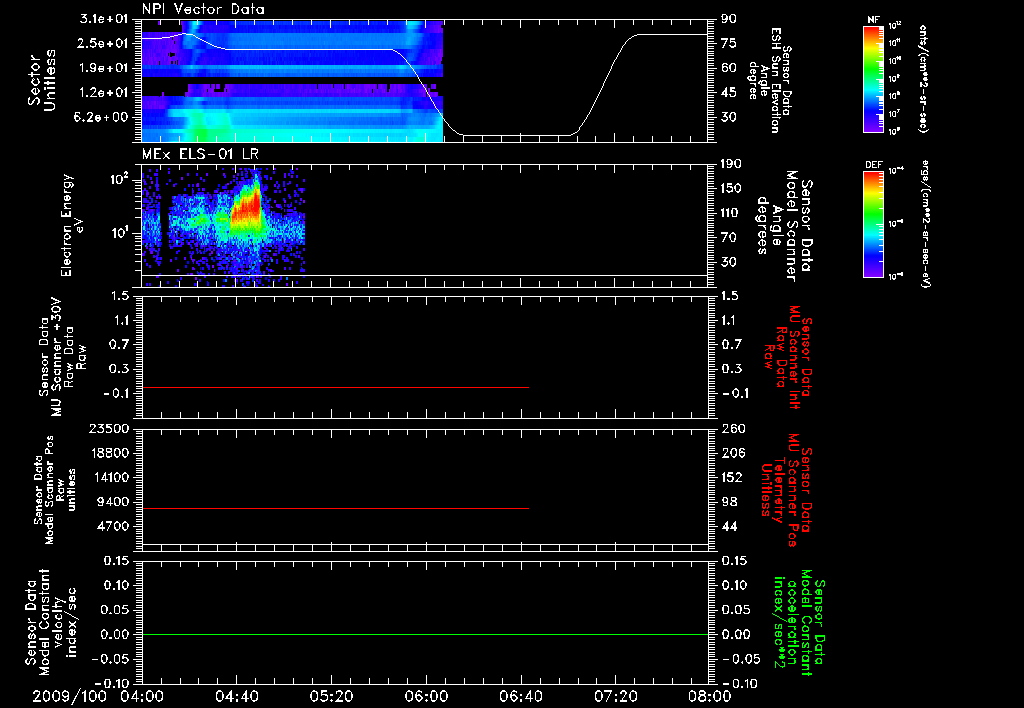Click the 90 degree elevation tick label
1024x708 pixels.
pyautogui.click(x=729, y=19)
